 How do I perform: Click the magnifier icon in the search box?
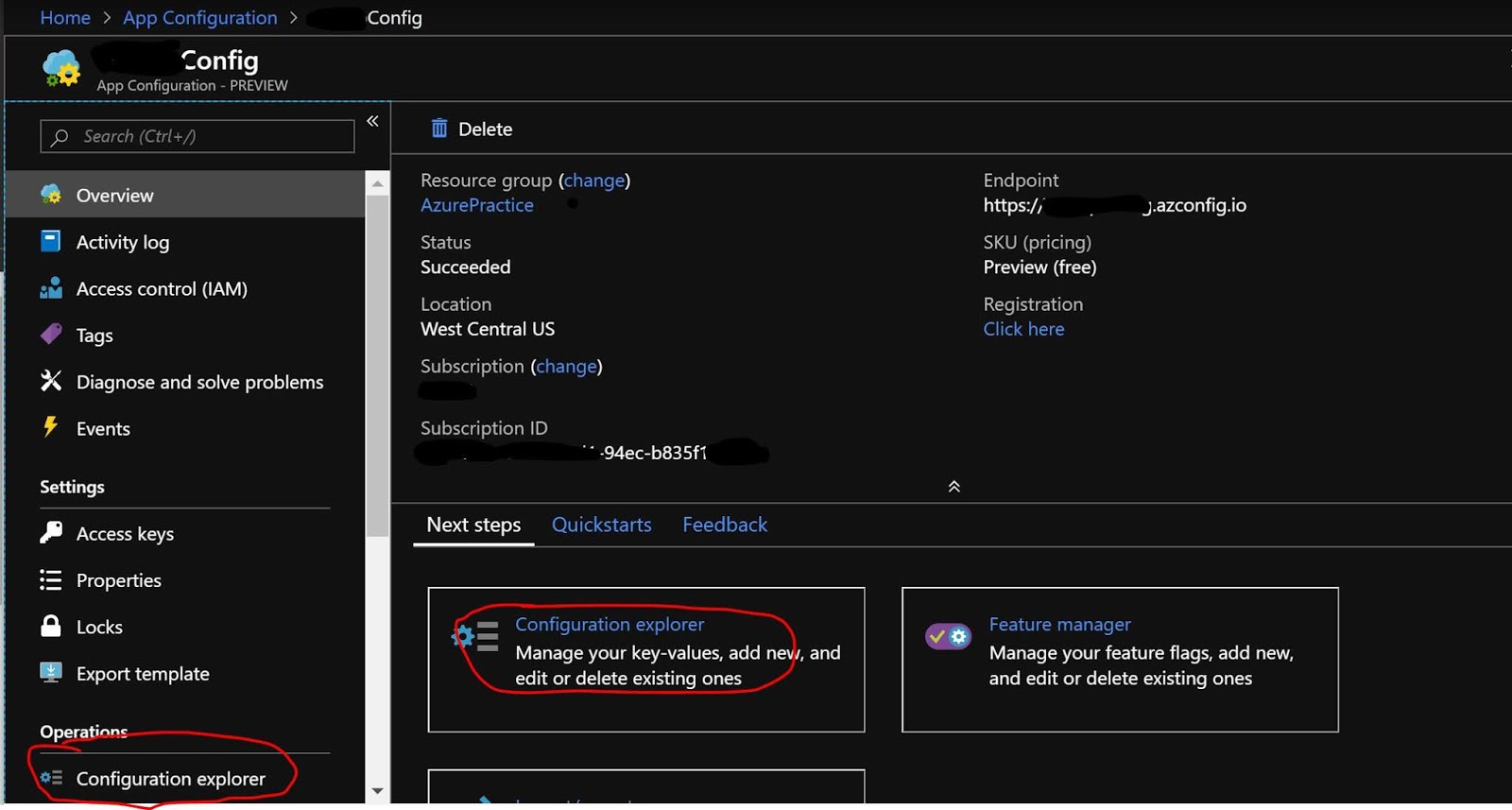60,137
